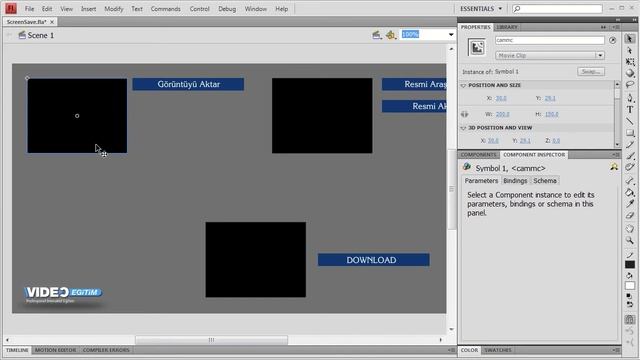This screenshot has height=360, width=640.
Task: Select the Zoom magnifier tool
Action: [x=630, y=240]
